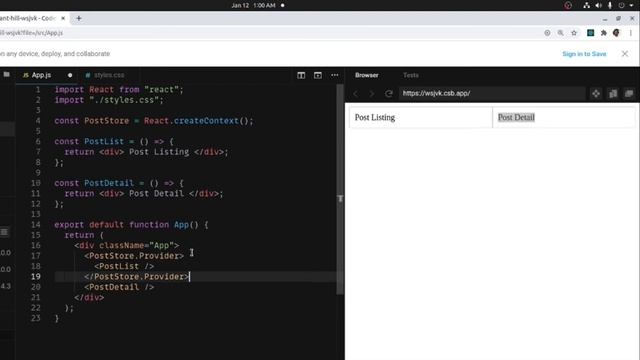Click the three-line icon in left sidebar
Screen dimensions: 640x360
[4, 232]
